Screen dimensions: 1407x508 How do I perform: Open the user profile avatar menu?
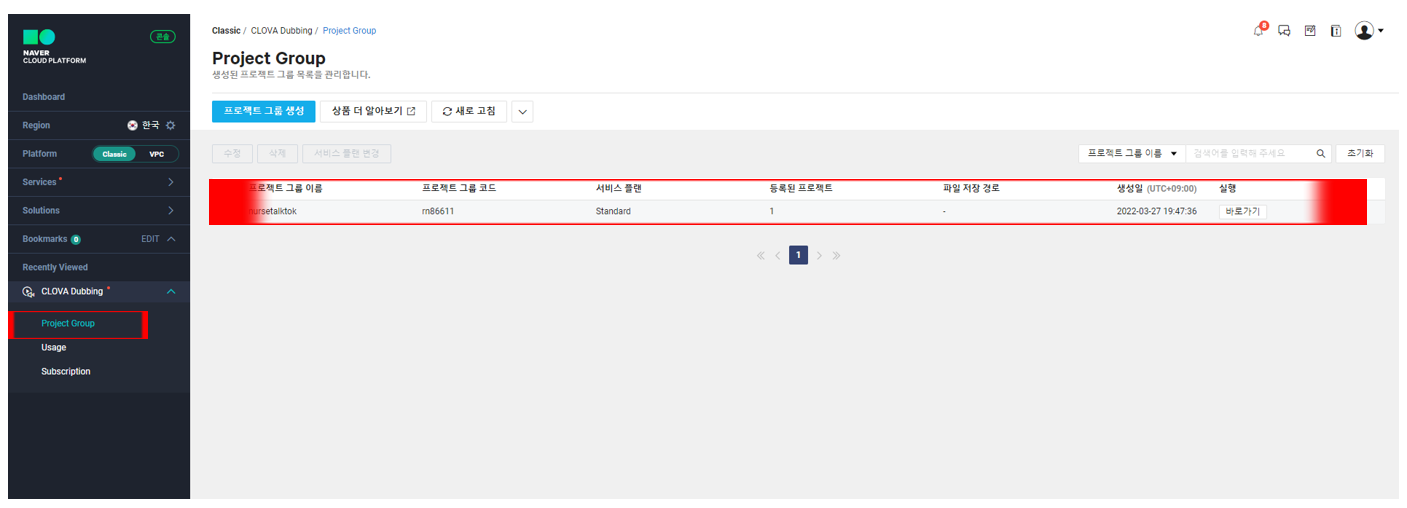click(x=1368, y=31)
